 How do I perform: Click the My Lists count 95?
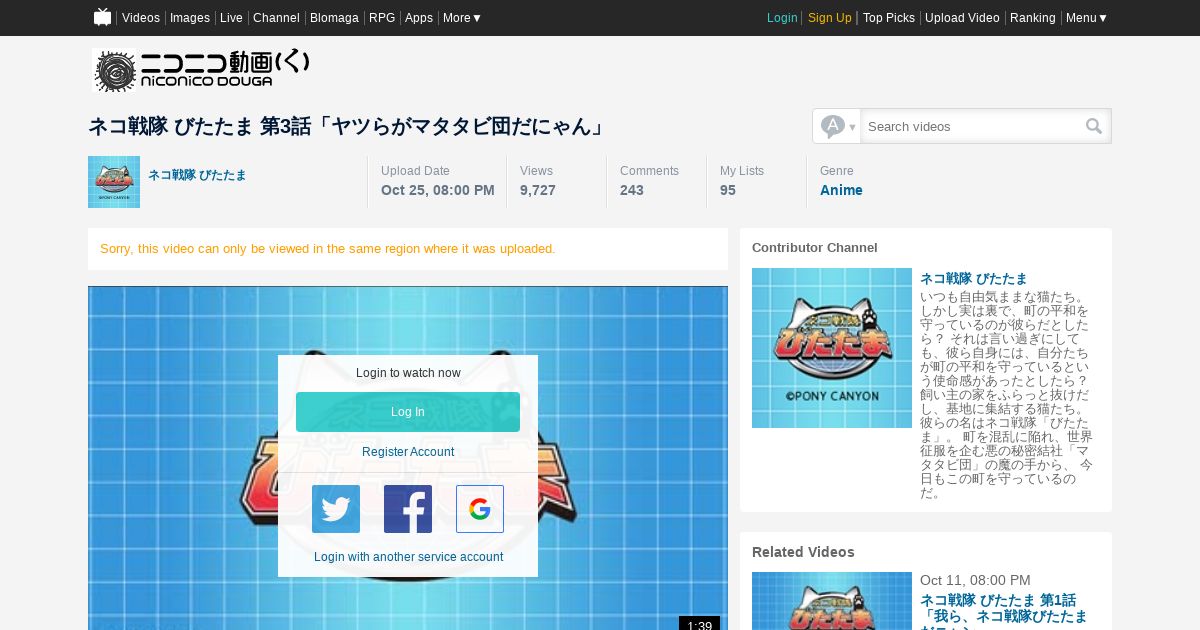pos(728,190)
